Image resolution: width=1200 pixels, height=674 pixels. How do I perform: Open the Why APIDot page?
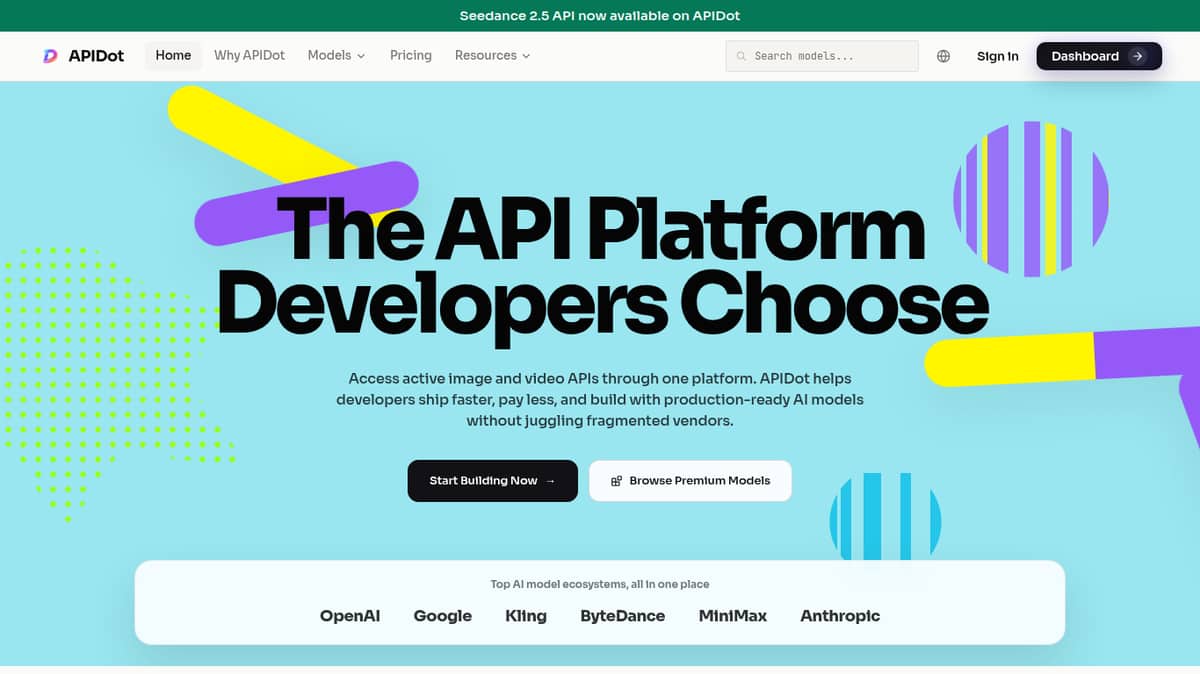(x=249, y=55)
